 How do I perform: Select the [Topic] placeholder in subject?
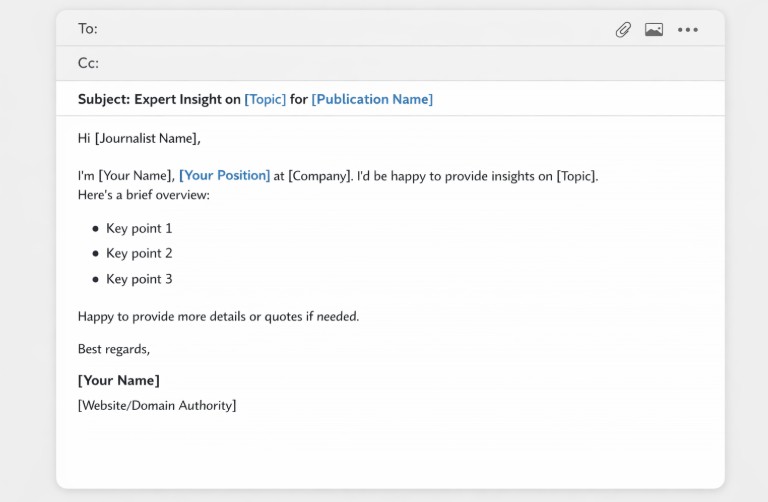265,99
